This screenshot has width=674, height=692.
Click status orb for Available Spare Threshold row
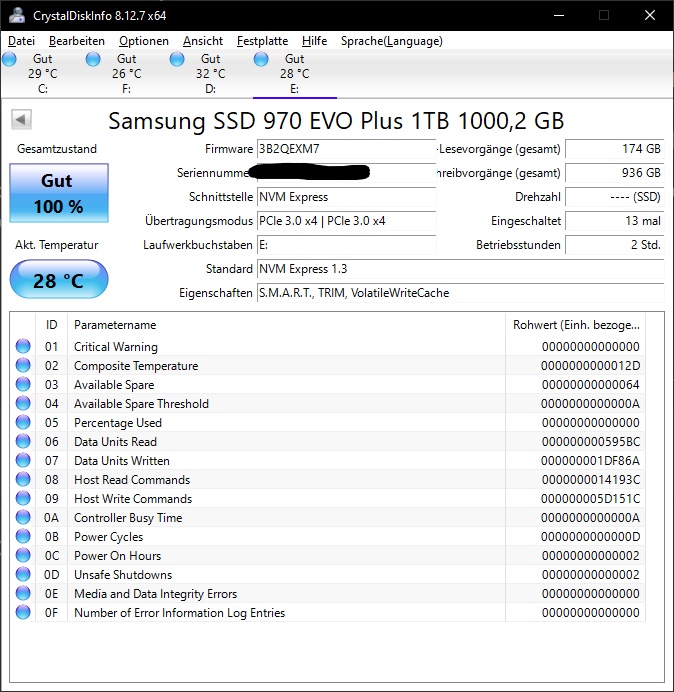point(23,403)
